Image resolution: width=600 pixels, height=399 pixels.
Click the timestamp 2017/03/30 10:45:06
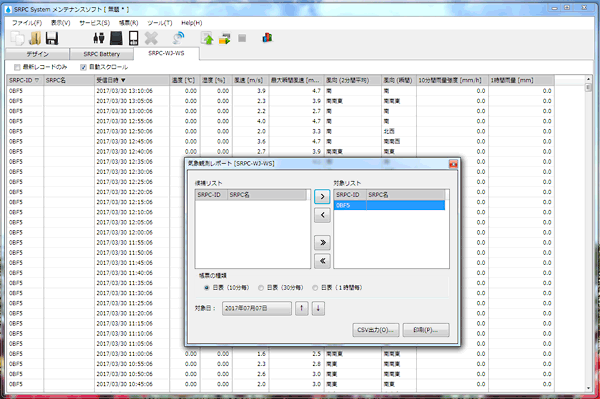[124, 384]
